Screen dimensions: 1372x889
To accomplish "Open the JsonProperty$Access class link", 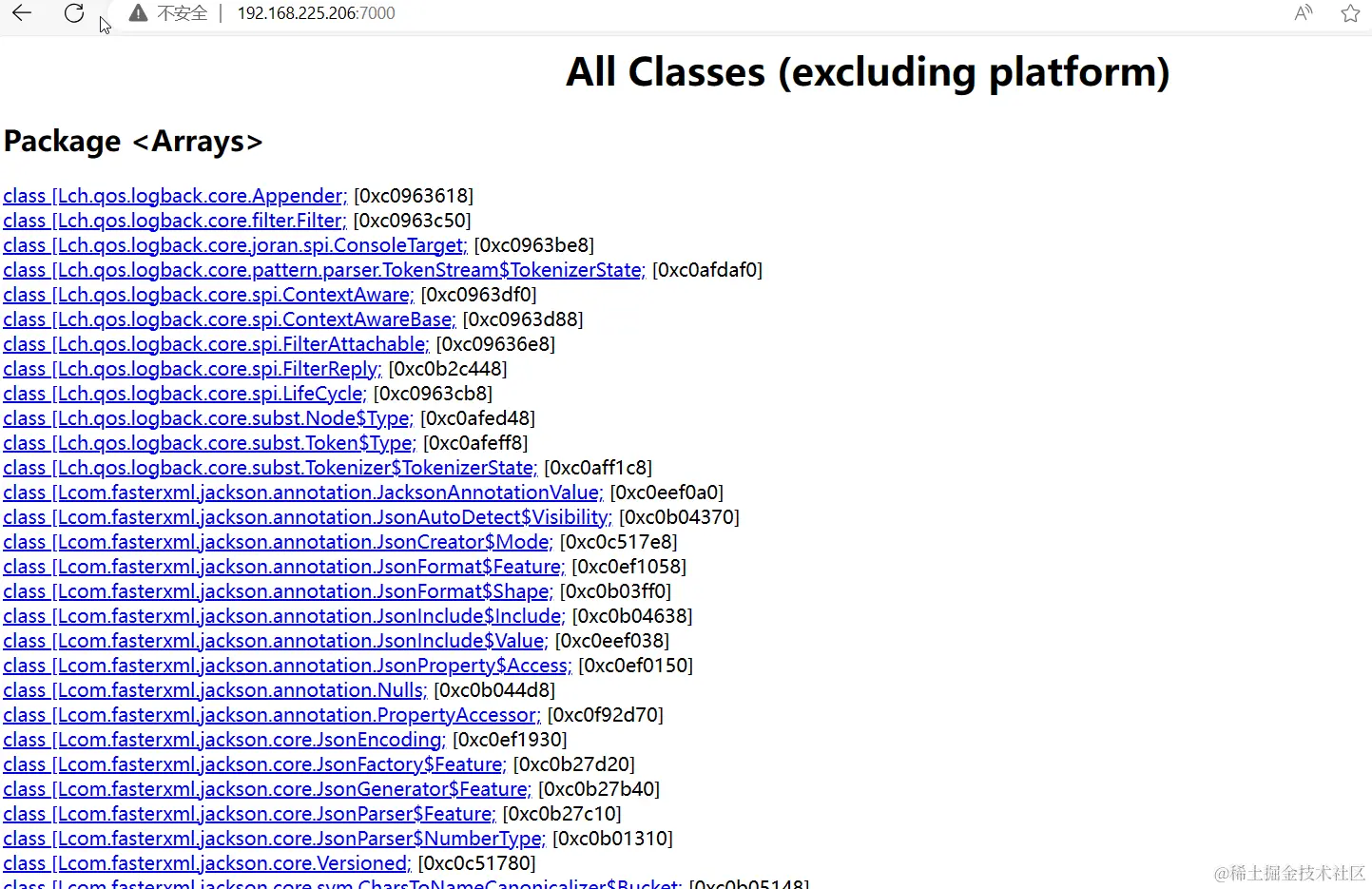I will click(x=287, y=666).
